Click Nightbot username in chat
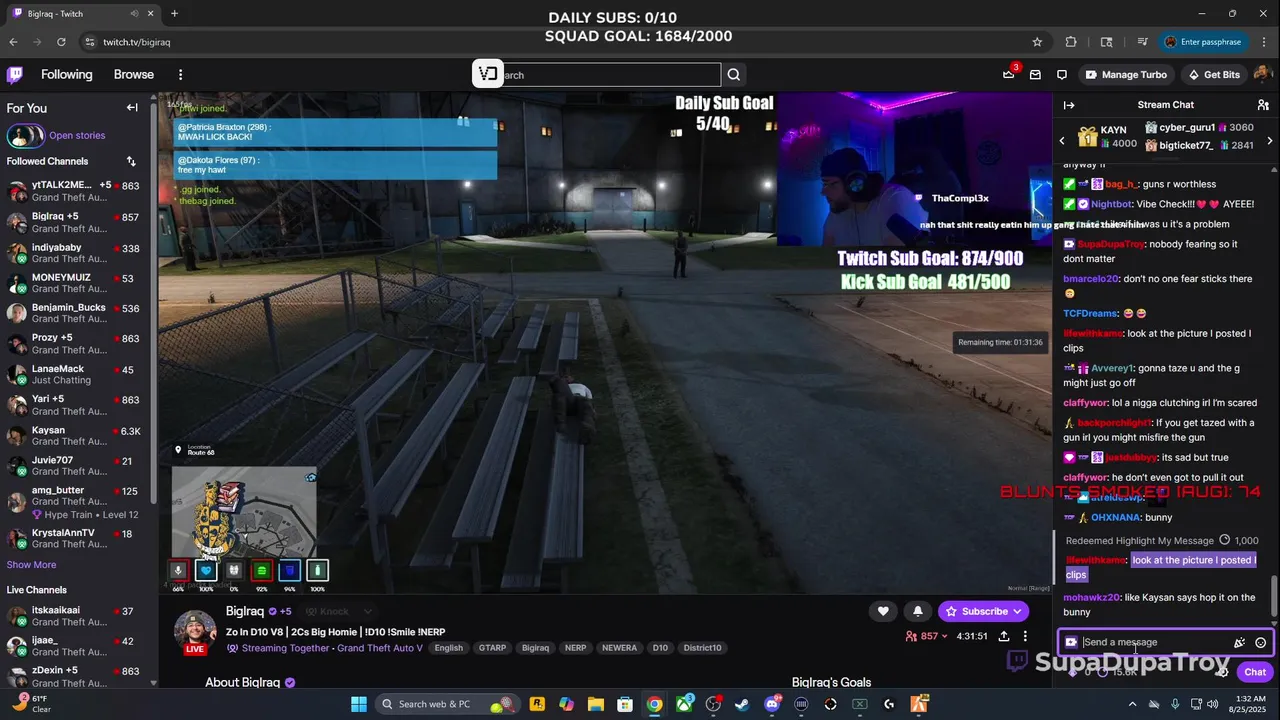This screenshot has height=720, width=1280. (1111, 204)
